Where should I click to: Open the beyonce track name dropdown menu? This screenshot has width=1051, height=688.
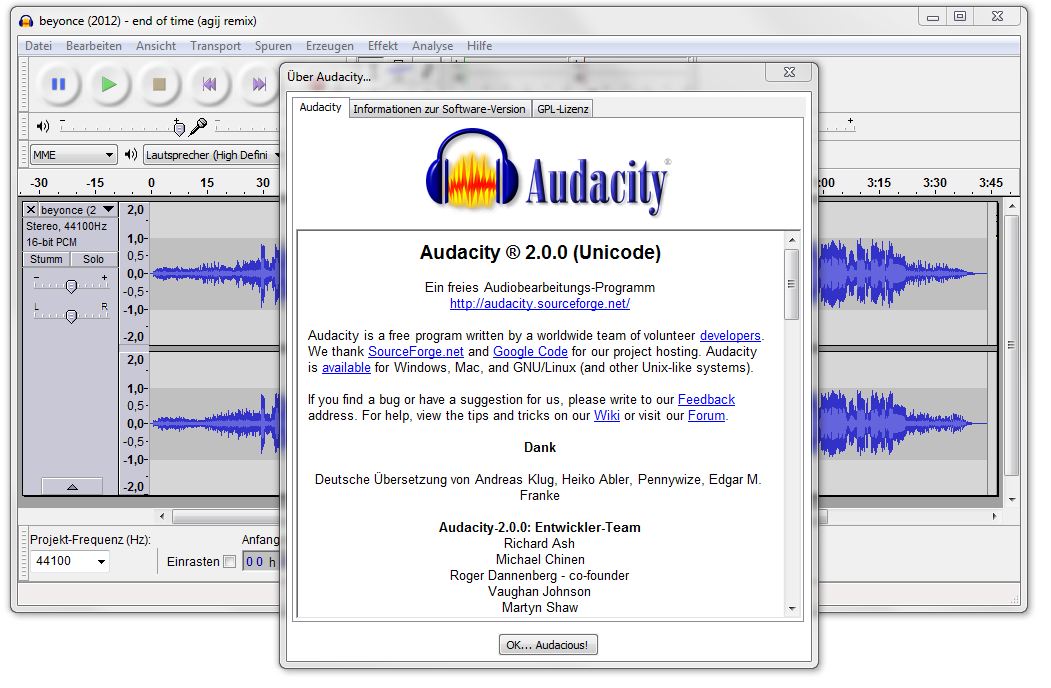point(108,210)
